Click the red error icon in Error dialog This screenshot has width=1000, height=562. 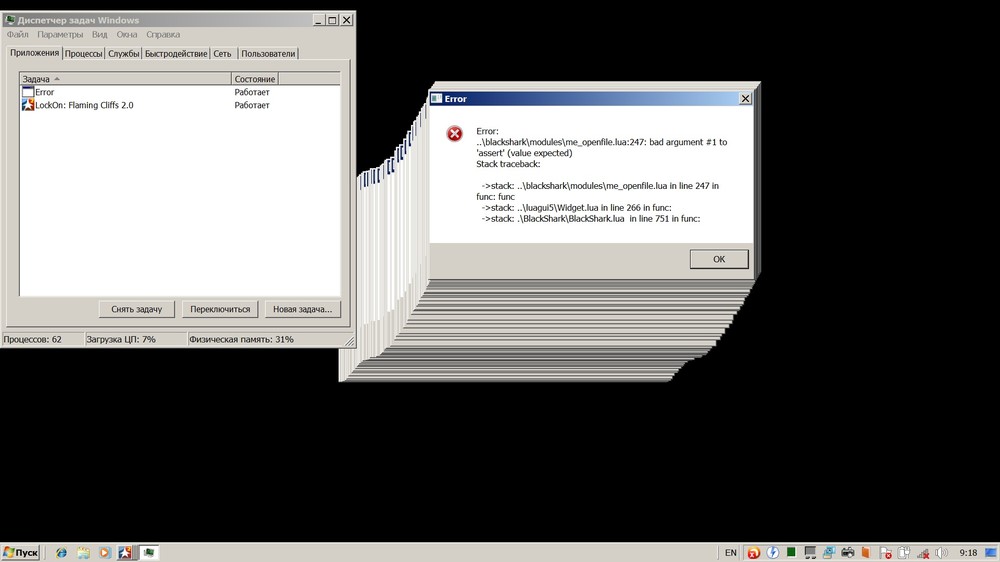click(454, 133)
